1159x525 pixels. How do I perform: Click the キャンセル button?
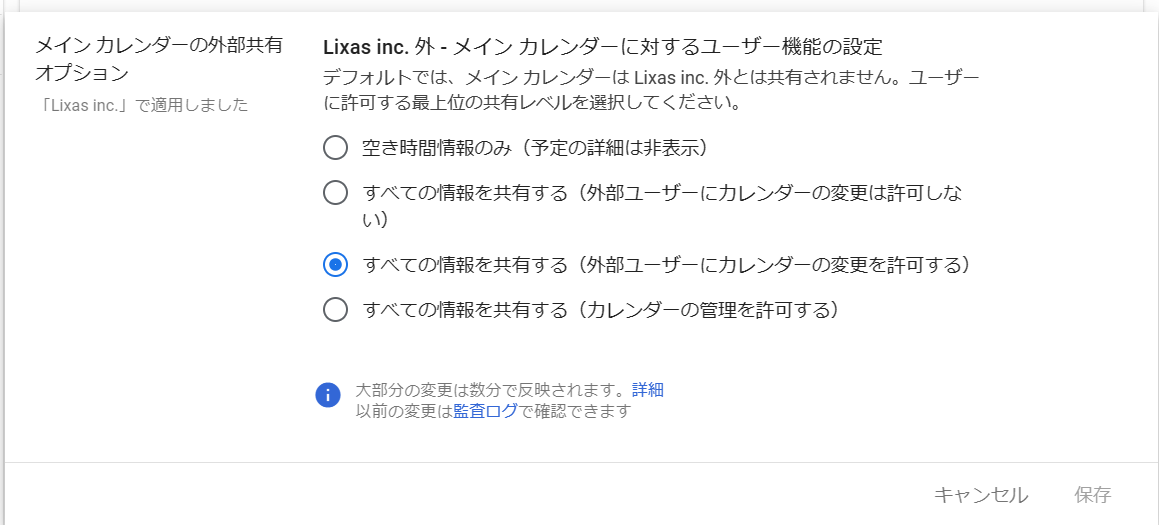[x=980, y=495]
